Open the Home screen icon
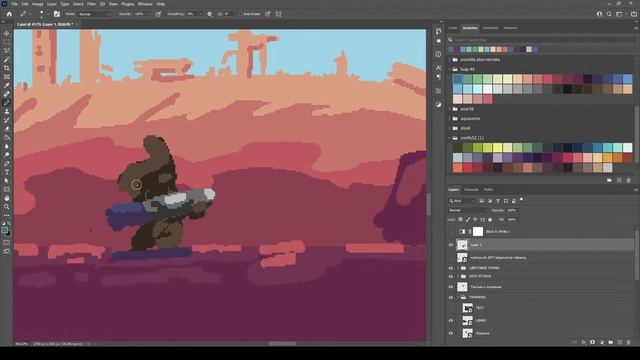The width and height of the screenshot is (640, 360). [9, 14]
